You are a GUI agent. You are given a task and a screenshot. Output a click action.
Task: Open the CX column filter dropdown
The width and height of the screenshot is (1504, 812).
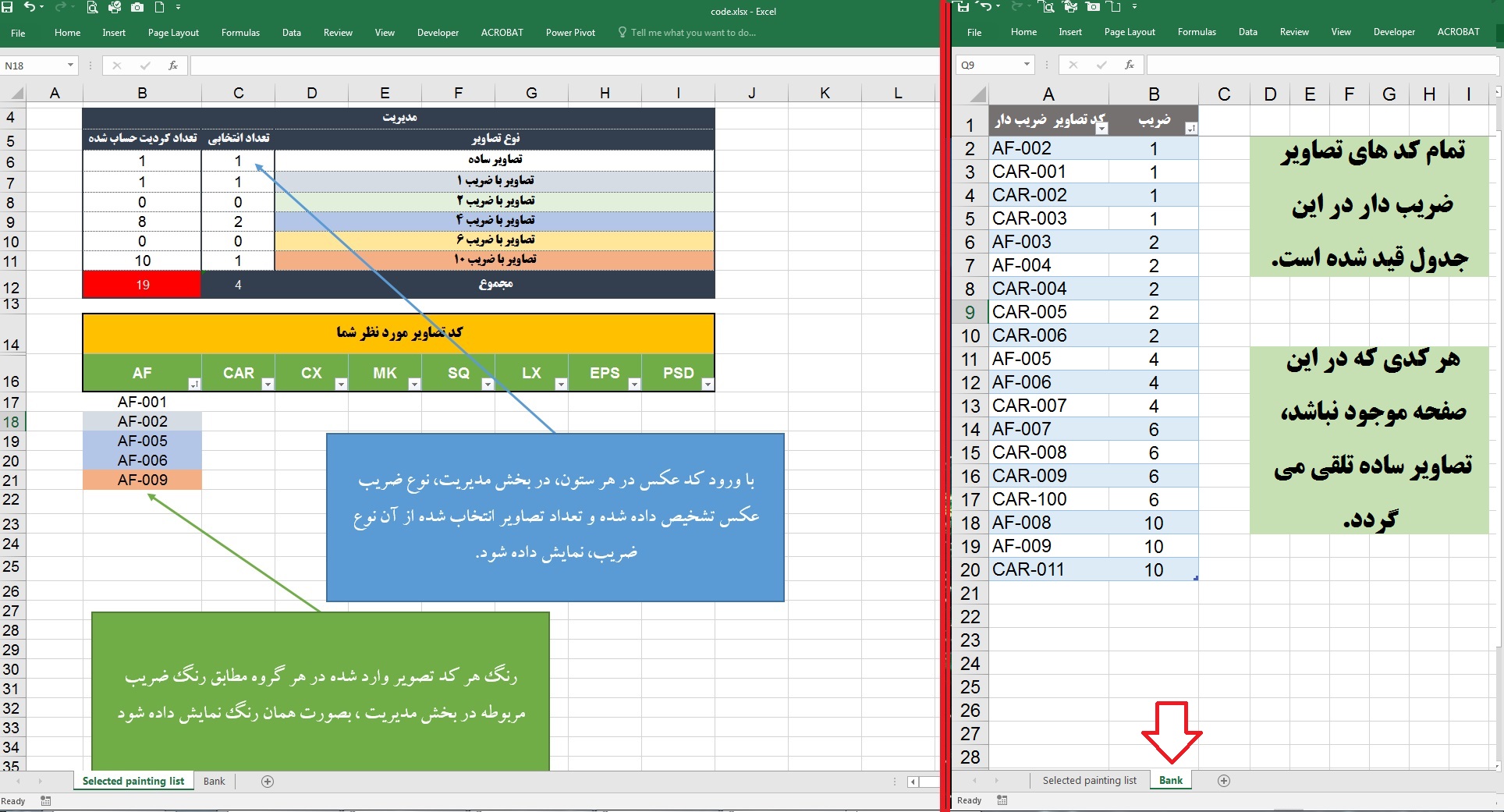(x=341, y=384)
